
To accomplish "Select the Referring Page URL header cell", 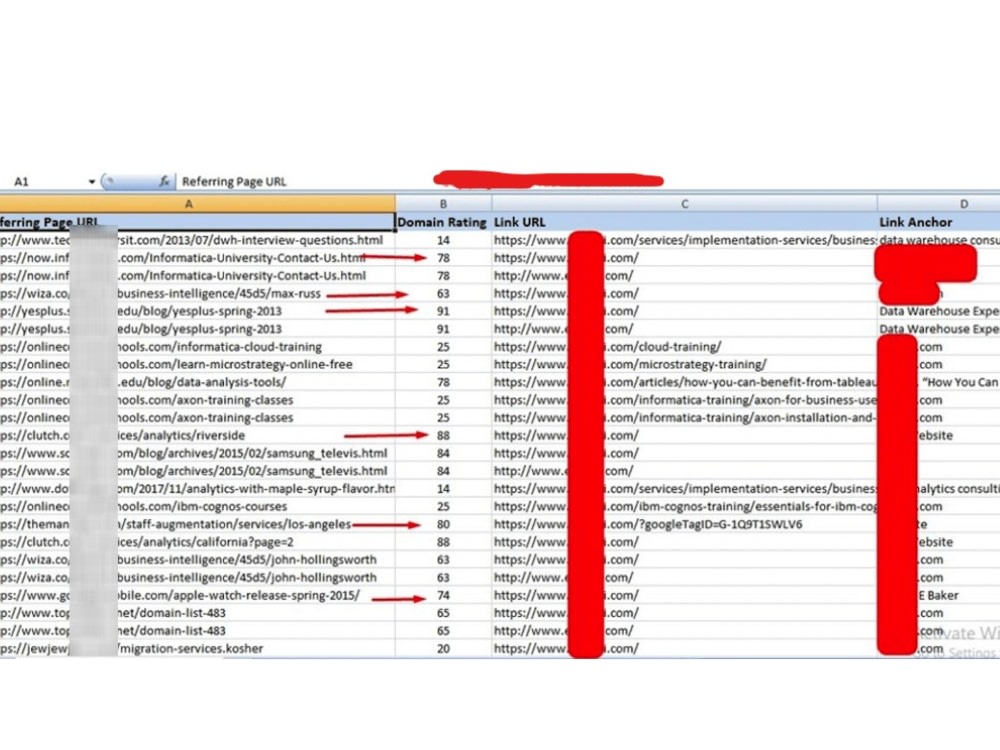I will point(197,222).
